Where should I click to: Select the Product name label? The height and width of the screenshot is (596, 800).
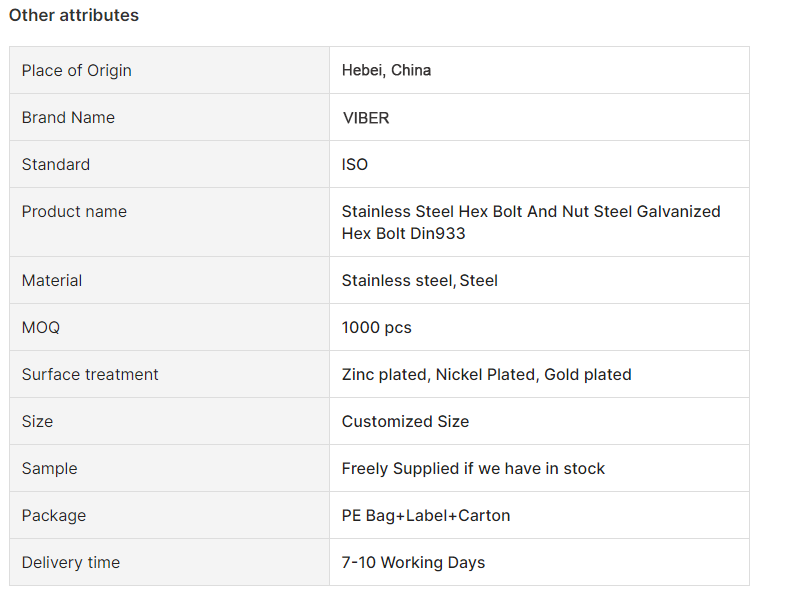[74, 211]
